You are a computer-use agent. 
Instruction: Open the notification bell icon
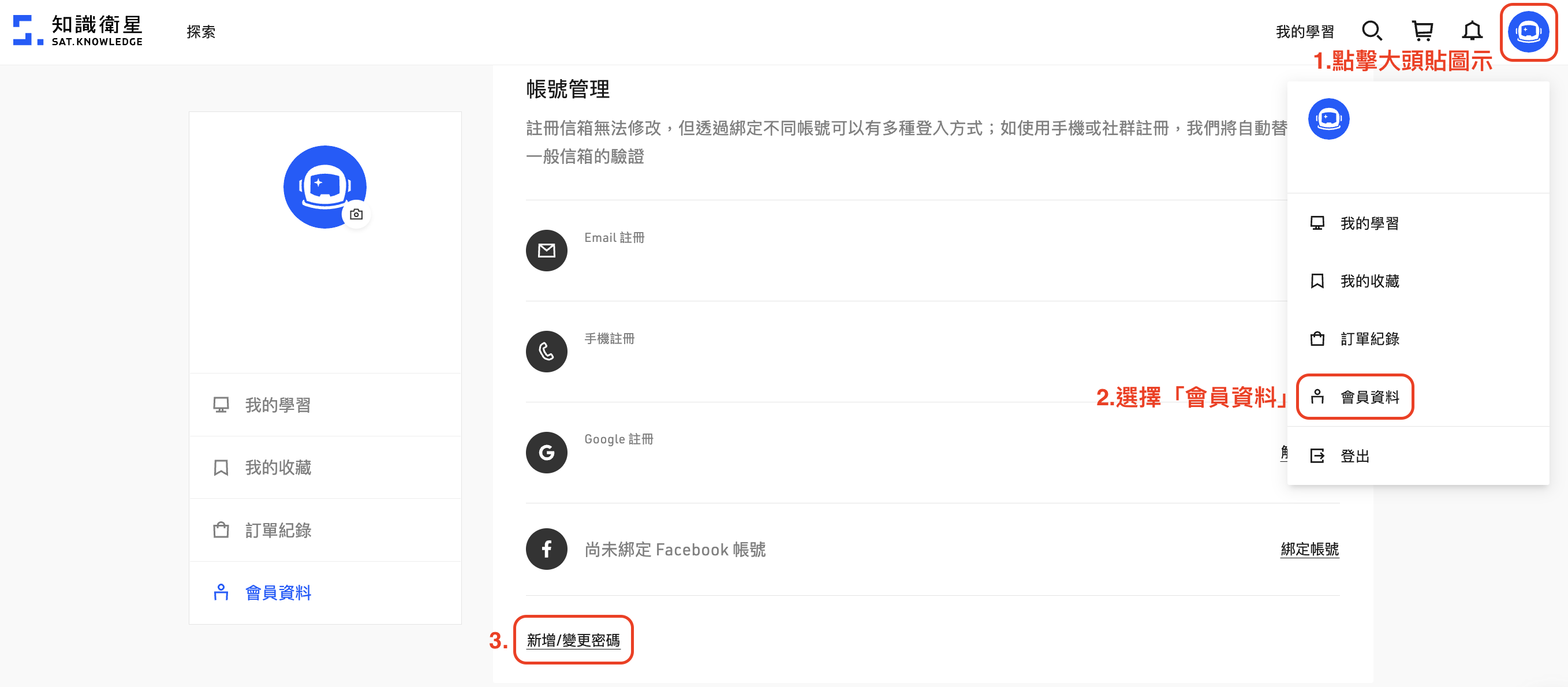pos(1473,31)
